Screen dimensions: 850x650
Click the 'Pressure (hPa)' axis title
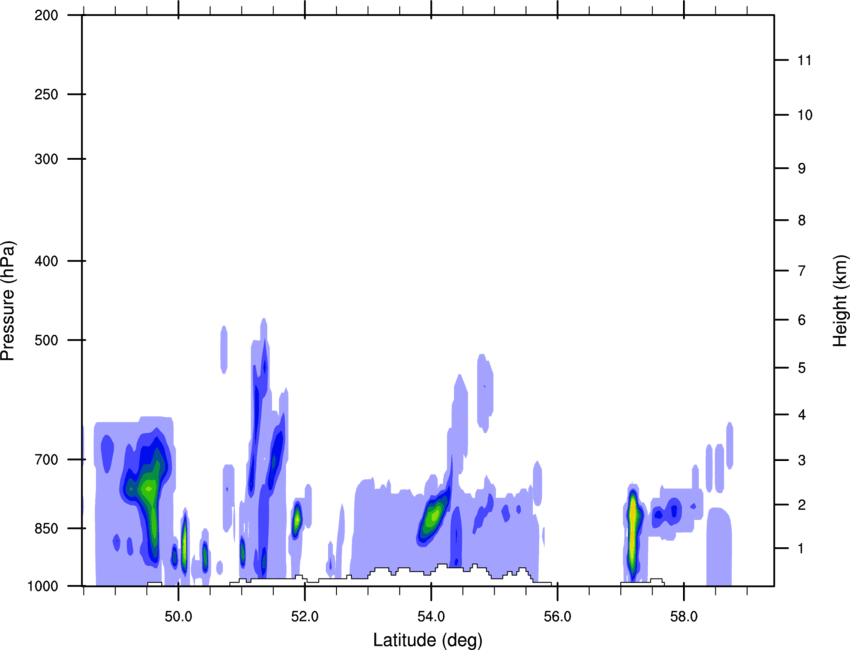[x=8, y=301]
